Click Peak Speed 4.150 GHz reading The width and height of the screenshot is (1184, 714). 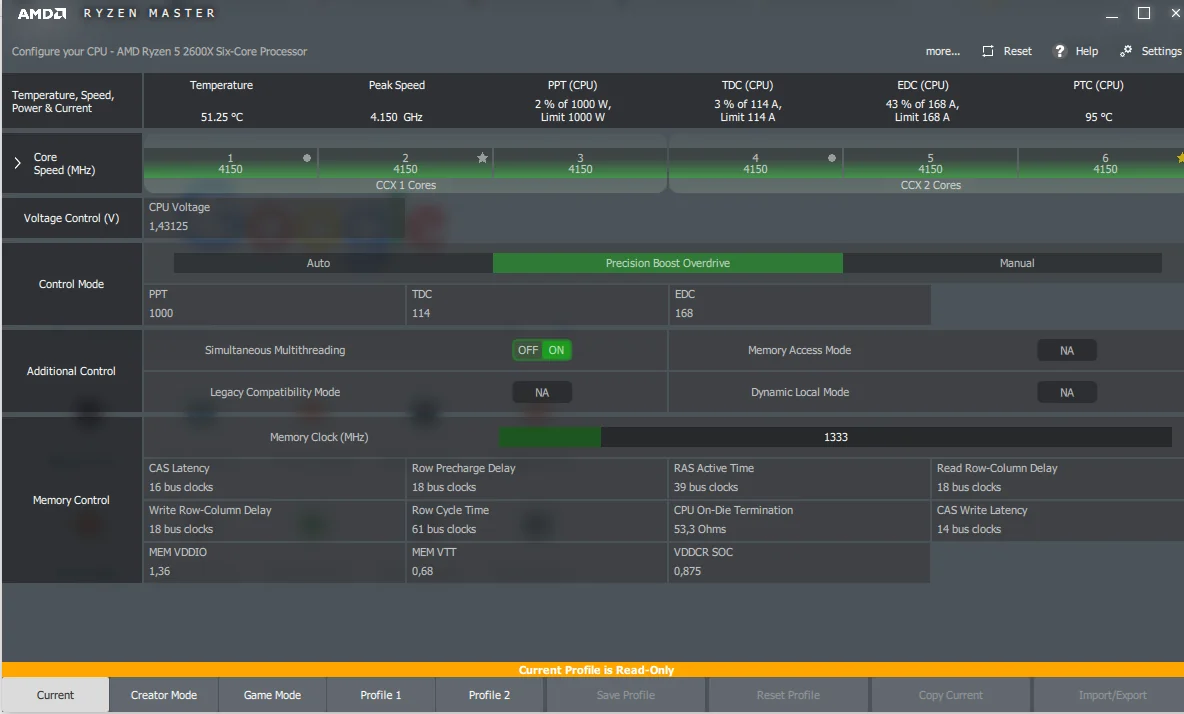[x=396, y=117]
